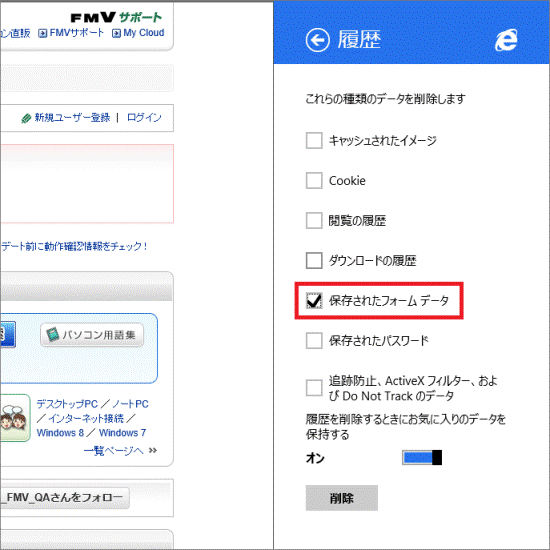Enable the 閲覧の履歴 checkbox

(314, 221)
